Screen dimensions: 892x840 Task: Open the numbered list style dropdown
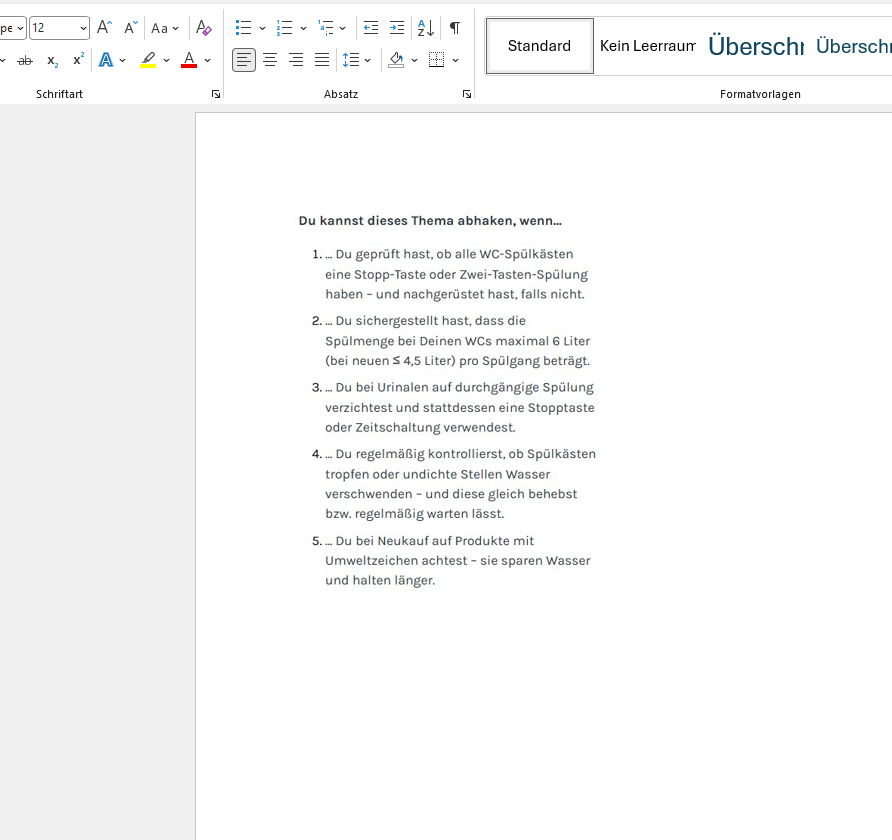tap(303, 28)
